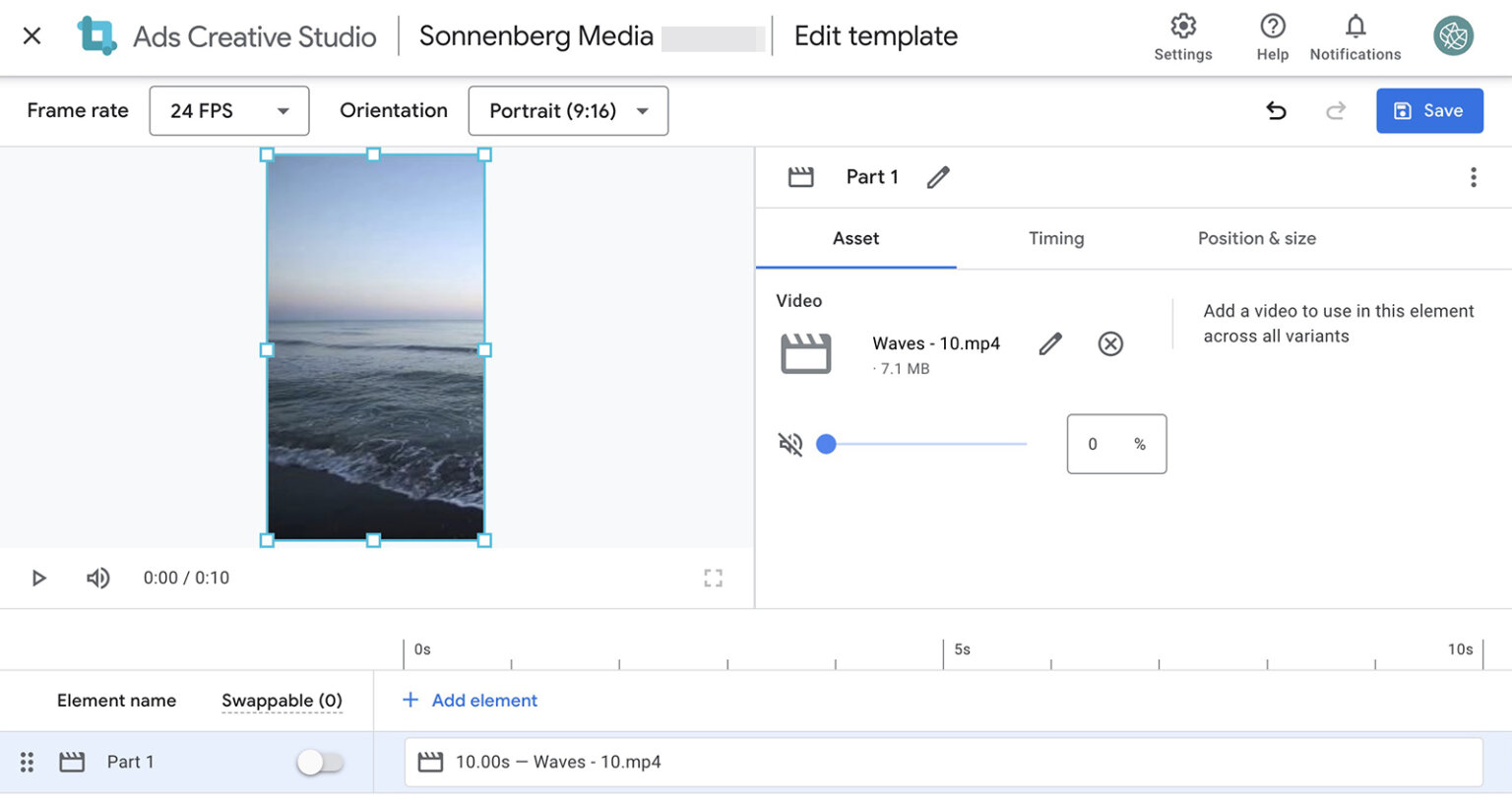Open Notifications bell
Viewport: 1512px width, 801px height.
tap(1355, 37)
